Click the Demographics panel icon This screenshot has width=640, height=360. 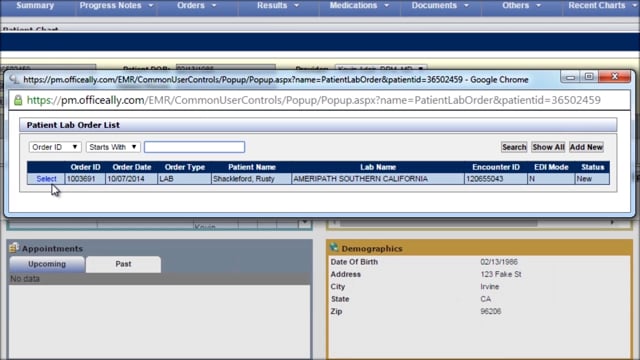point(334,247)
